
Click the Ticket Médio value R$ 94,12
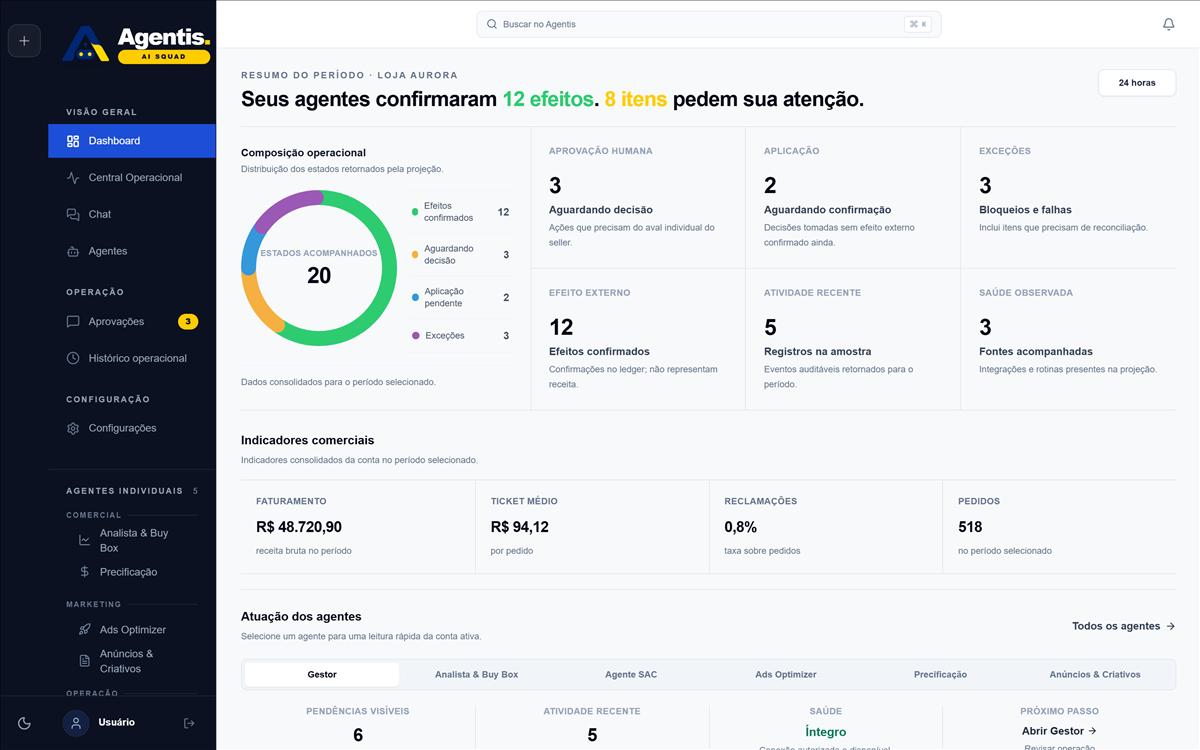[520, 527]
